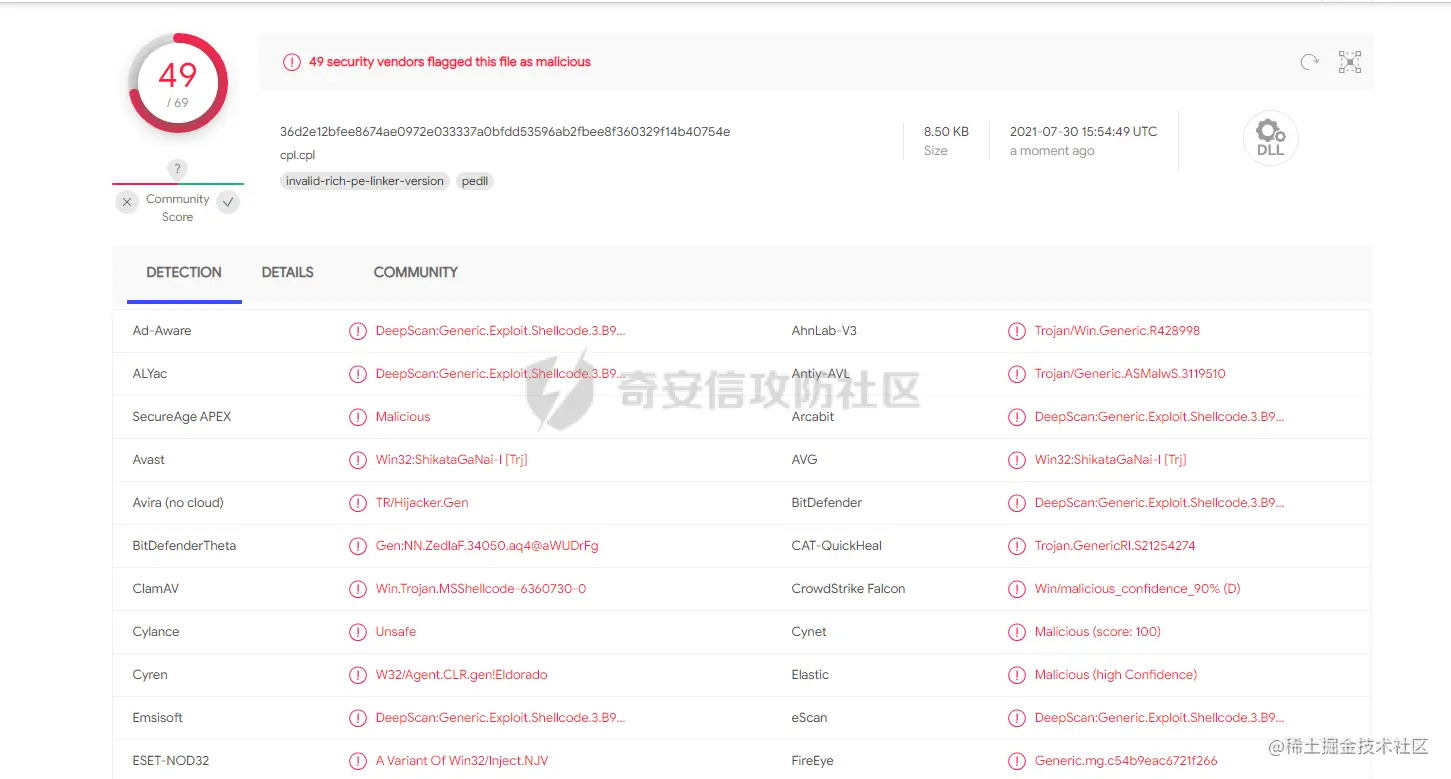
Task: Click the red alert icon in banner
Action: tap(291, 62)
